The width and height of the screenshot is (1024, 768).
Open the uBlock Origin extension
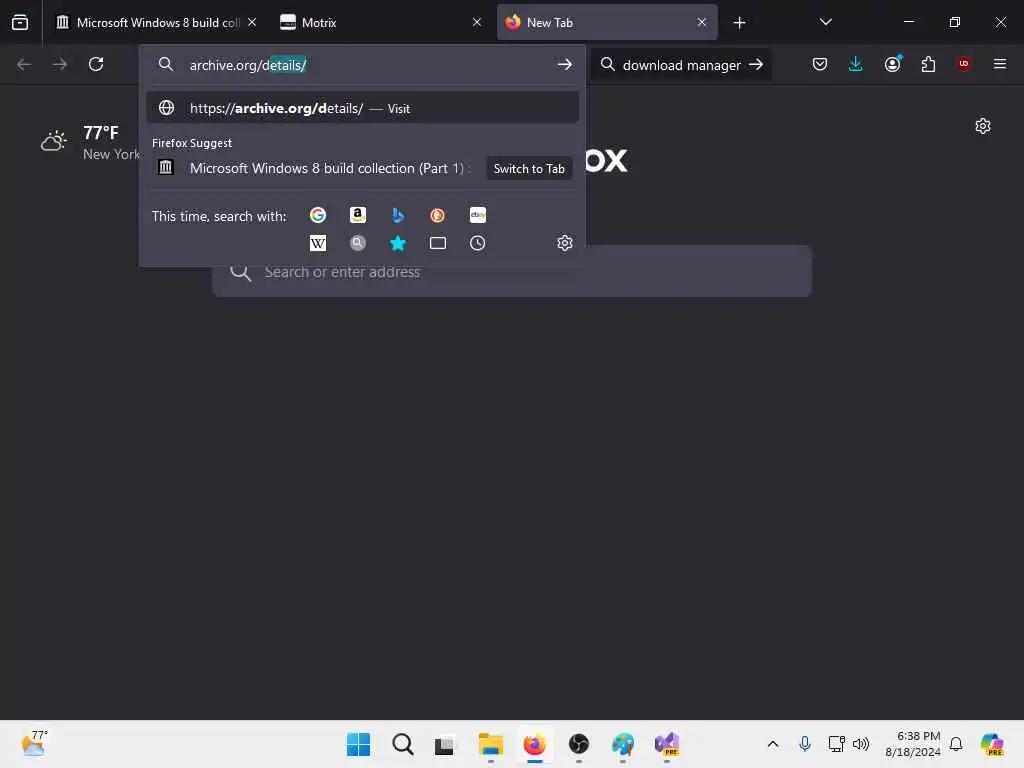(964, 64)
